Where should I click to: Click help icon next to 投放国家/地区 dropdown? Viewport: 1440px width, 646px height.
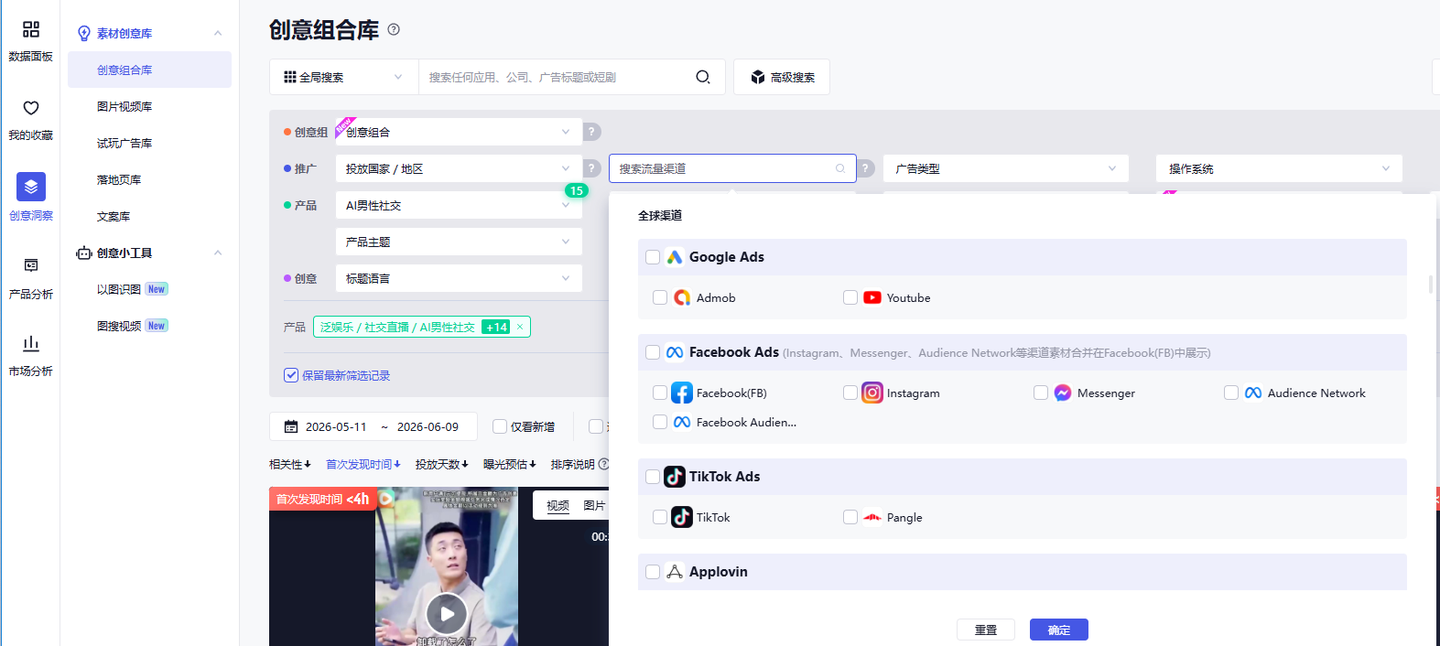(x=592, y=168)
